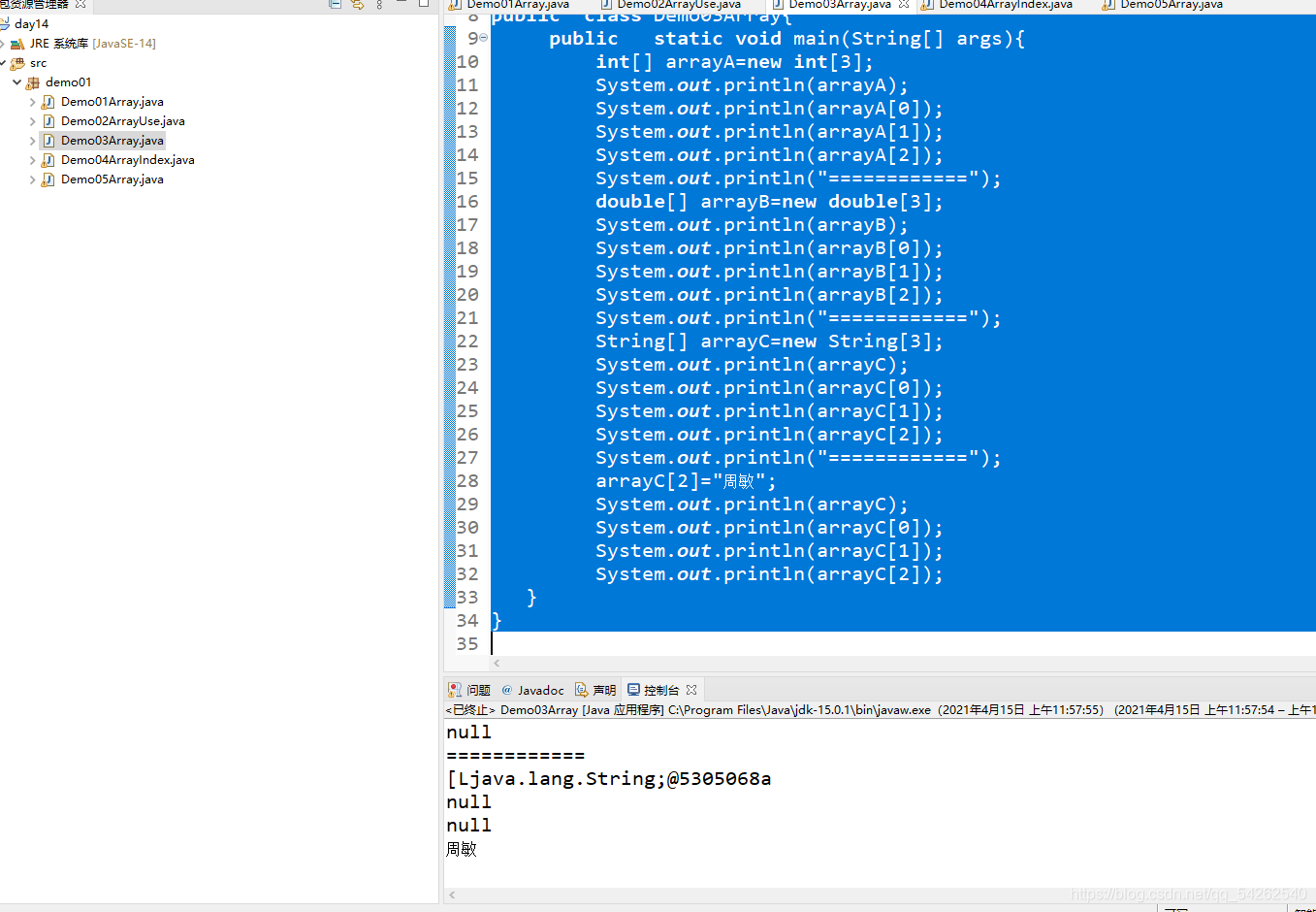Click the 'double[] arrayB=new double[3];' line
The image size is (1316, 912).
[769, 202]
